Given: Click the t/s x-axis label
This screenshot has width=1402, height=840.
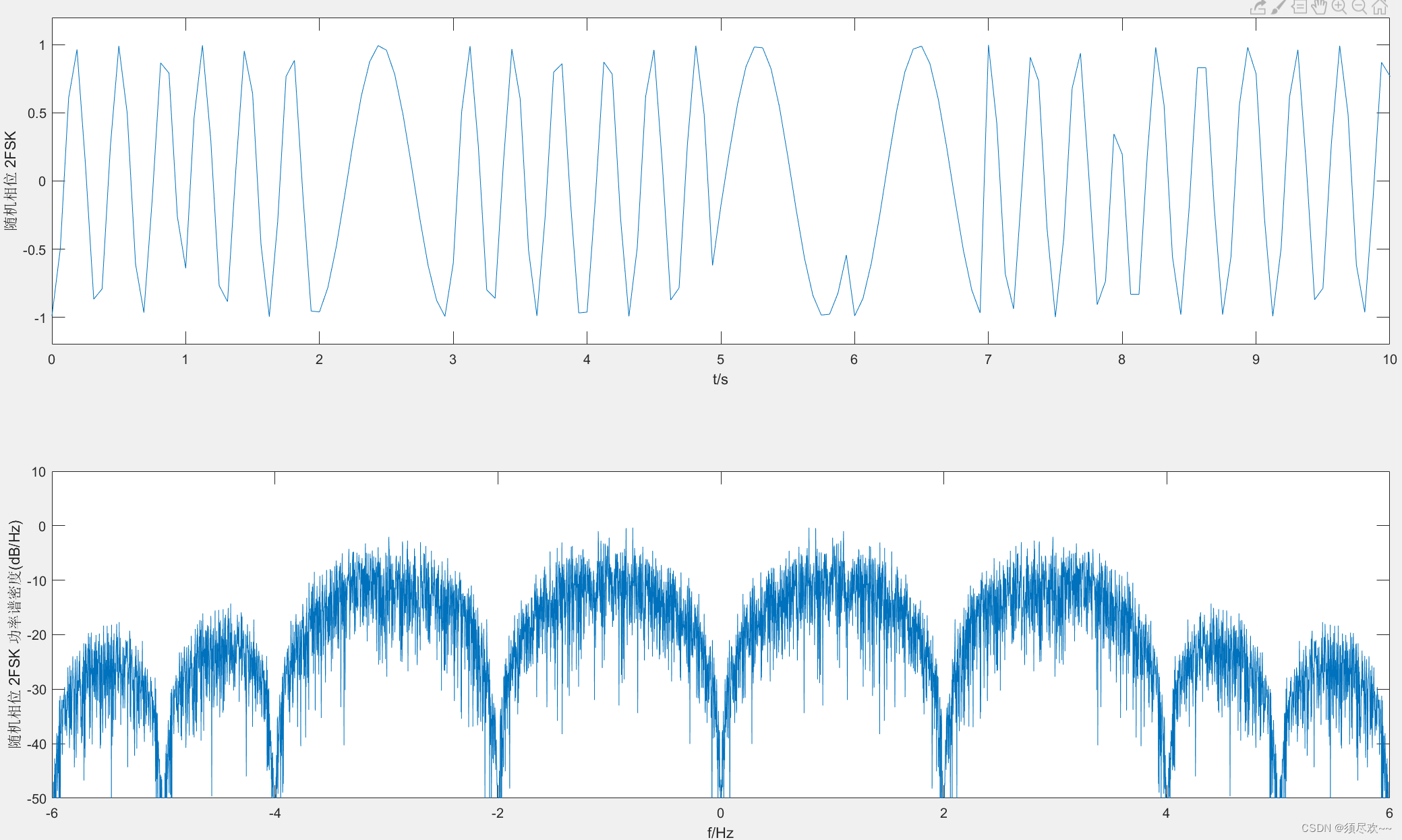Looking at the screenshot, I should point(720,380).
